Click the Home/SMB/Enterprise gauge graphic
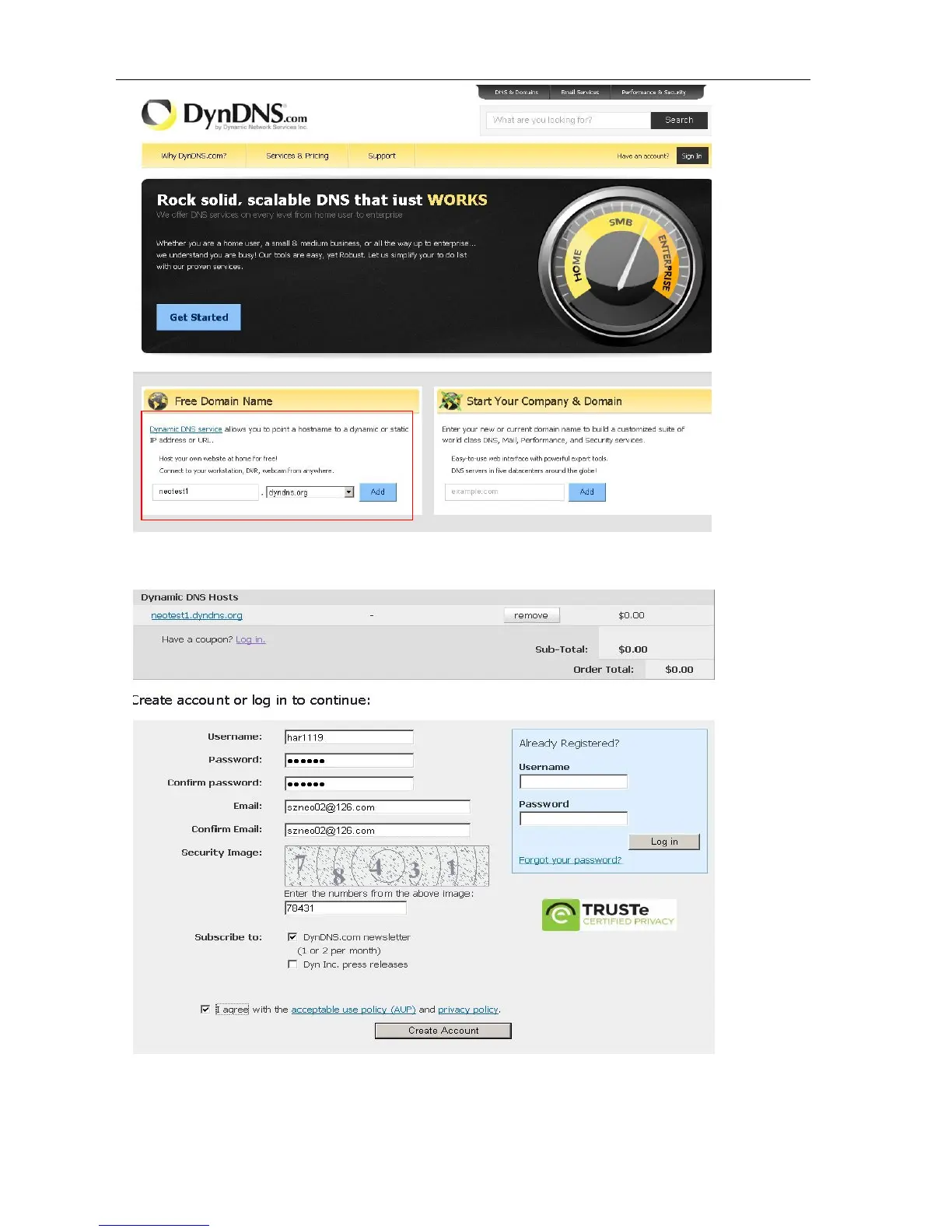 point(621,266)
